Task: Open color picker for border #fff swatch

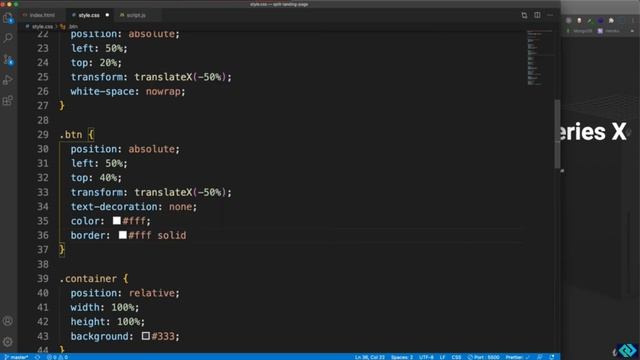Action: (122, 235)
